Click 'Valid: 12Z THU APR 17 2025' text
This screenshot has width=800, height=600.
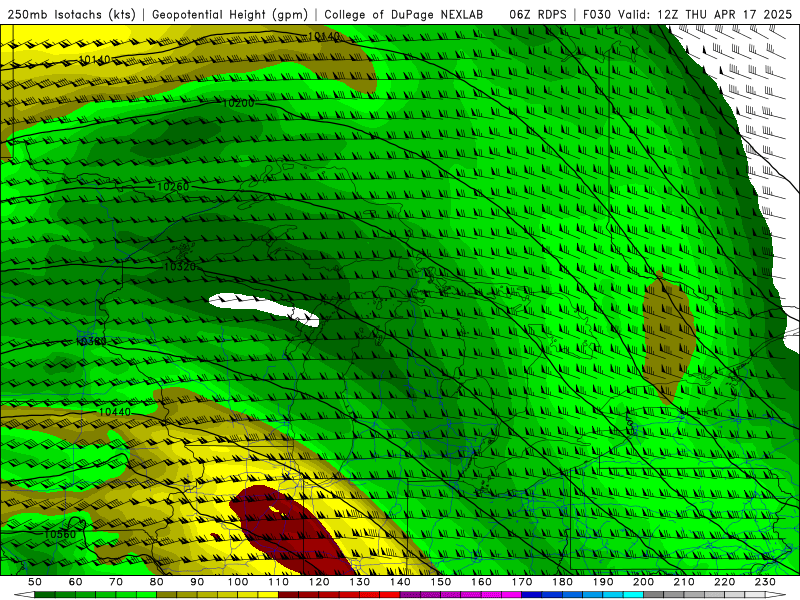(705, 15)
